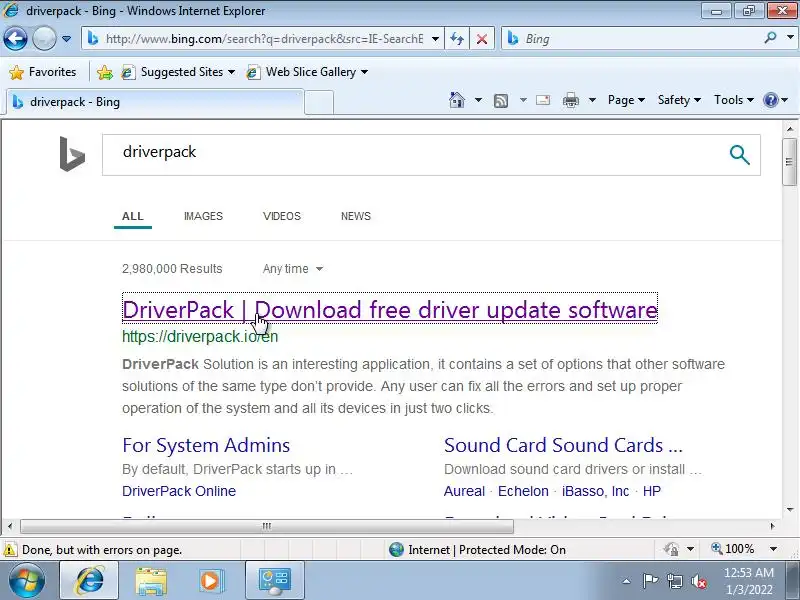Open the Sound Card Sound Cards link
800x600 pixels.
[x=563, y=445]
